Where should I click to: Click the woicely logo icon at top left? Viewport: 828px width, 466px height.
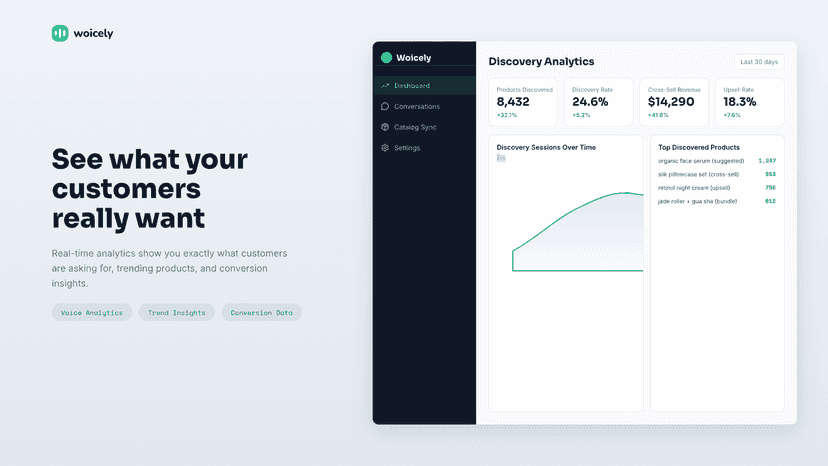pyautogui.click(x=60, y=33)
